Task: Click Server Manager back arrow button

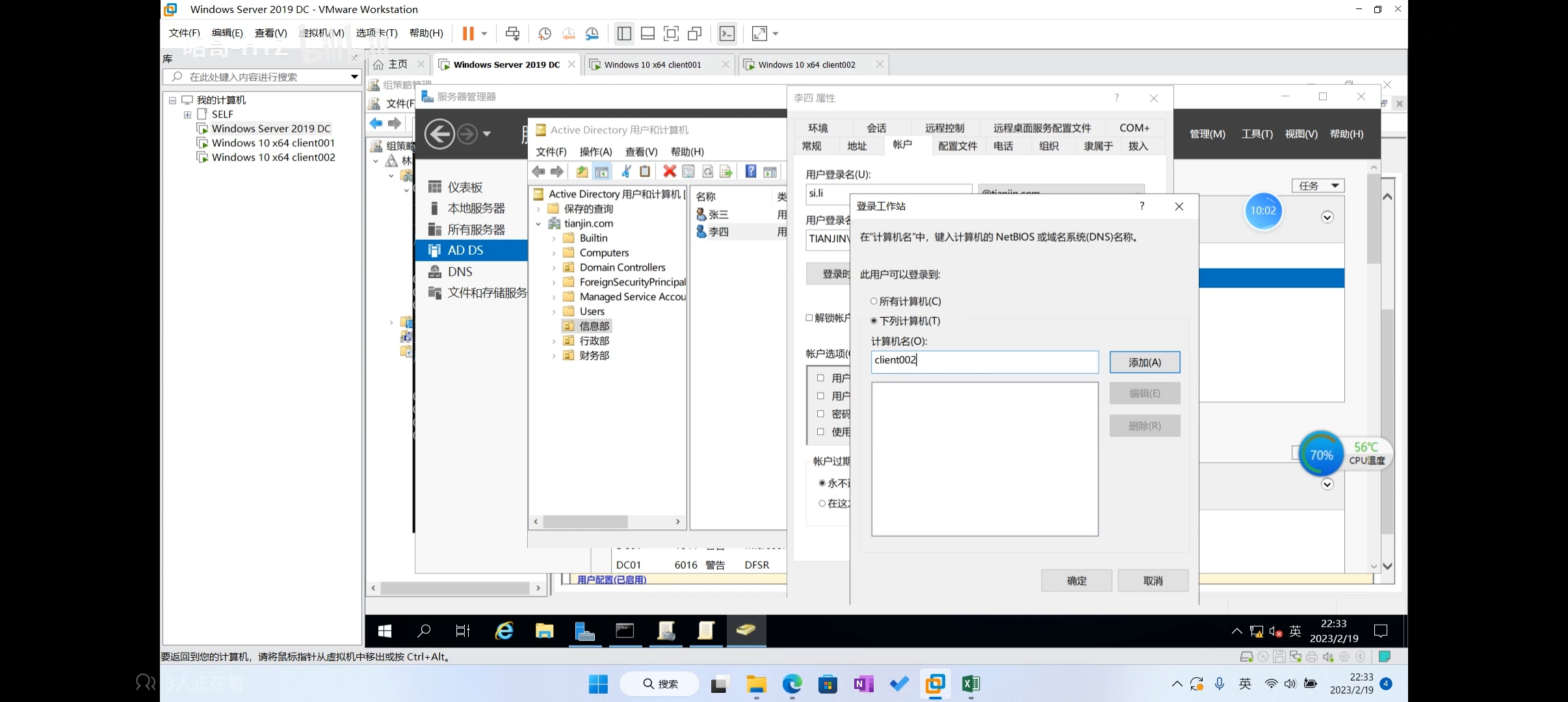Action: [439, 135]
